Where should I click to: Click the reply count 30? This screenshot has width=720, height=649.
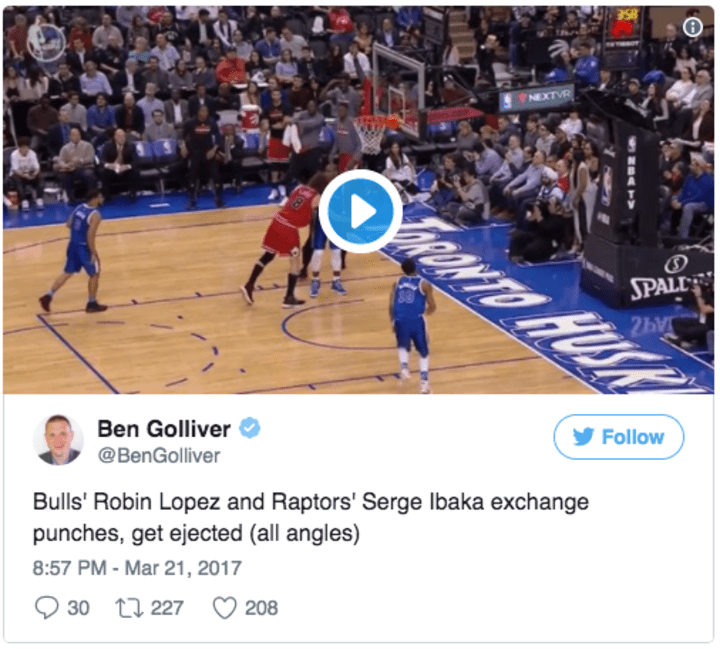79,608
